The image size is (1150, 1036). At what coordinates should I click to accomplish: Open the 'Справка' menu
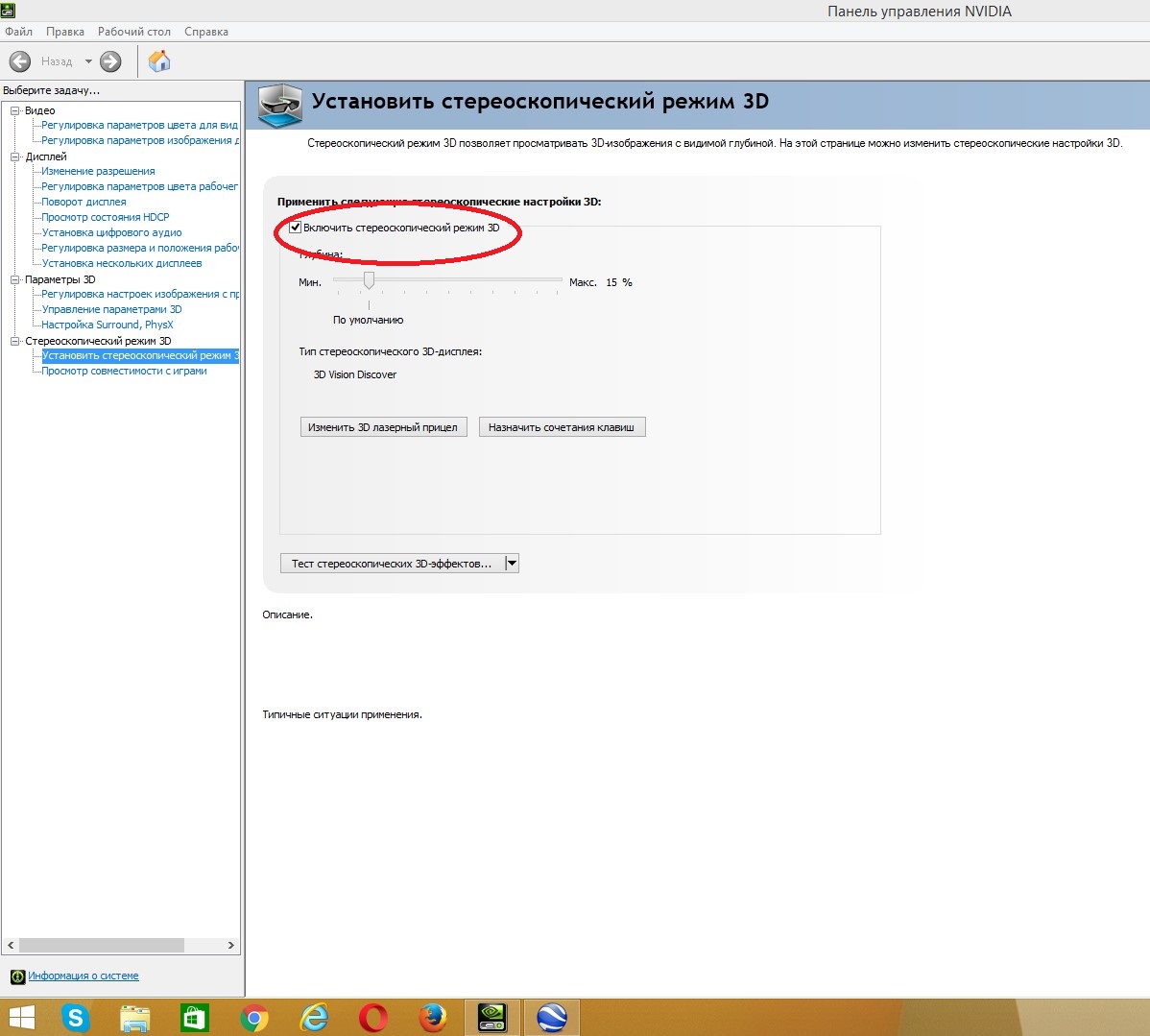click(205, 32)
